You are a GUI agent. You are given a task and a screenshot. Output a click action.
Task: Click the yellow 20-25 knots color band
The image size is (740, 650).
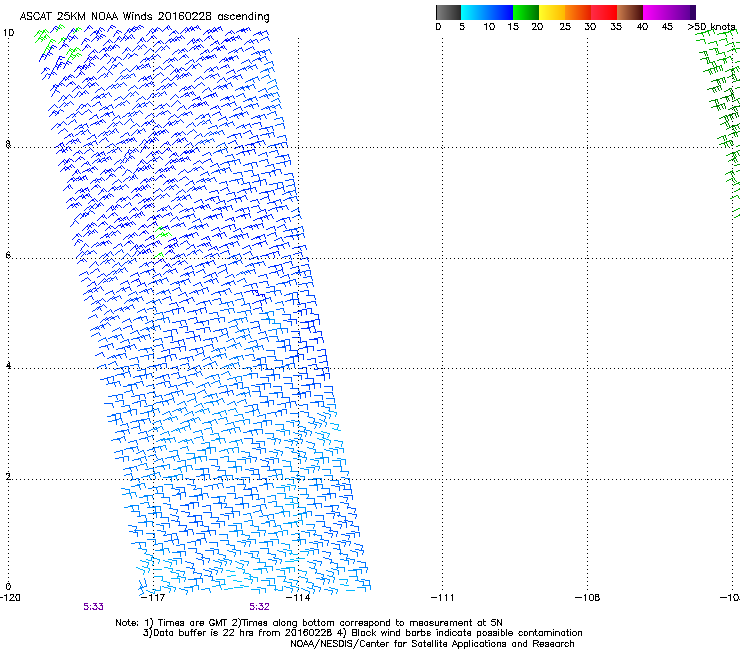[x=552, y=12]
